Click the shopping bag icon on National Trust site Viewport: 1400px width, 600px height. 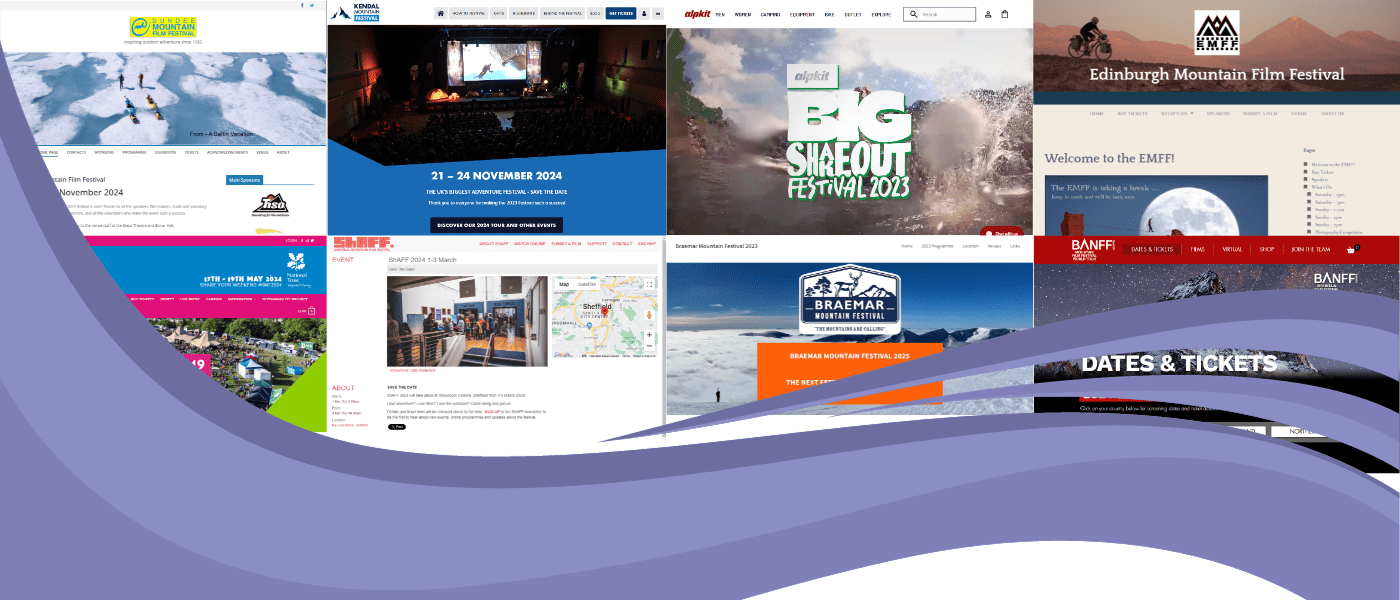pos(311,311)
